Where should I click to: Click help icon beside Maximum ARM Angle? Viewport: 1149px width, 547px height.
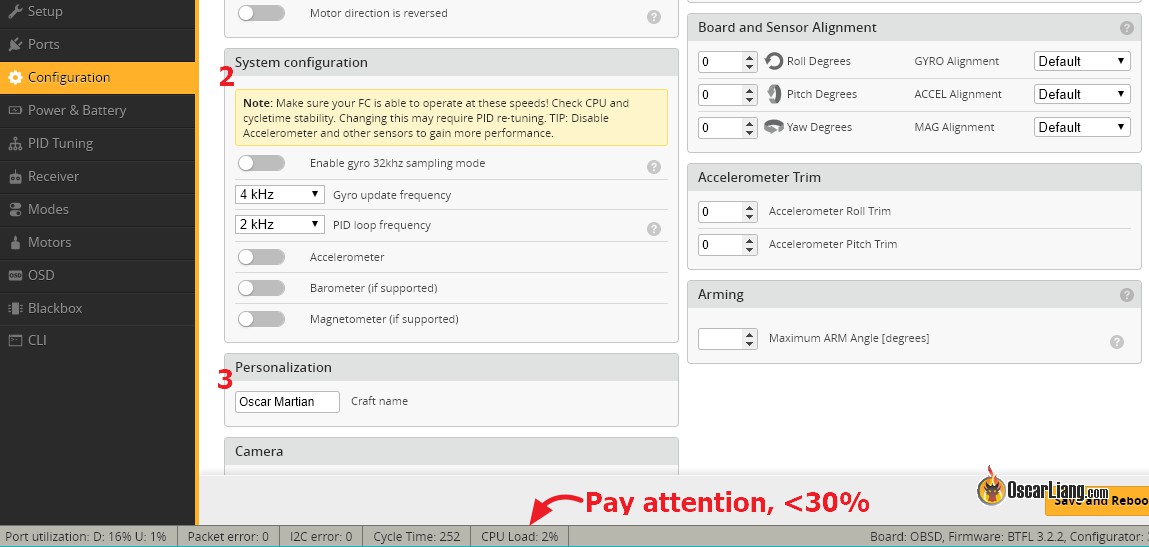pos(1117,342)
